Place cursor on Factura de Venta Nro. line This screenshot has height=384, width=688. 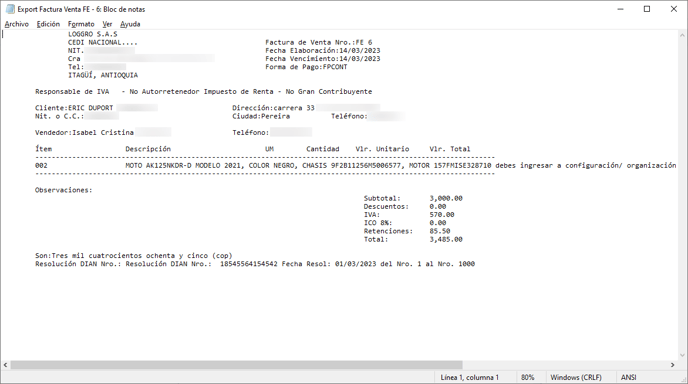tap(319, 43)
